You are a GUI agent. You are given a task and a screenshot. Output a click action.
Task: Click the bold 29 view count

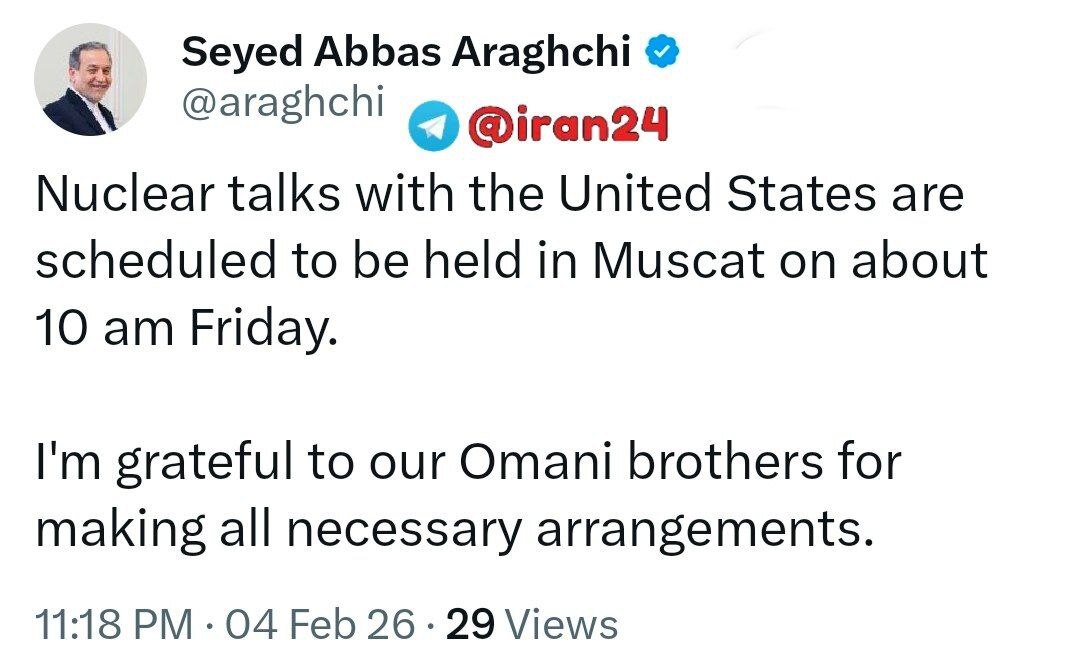click(x=470, y=625)
